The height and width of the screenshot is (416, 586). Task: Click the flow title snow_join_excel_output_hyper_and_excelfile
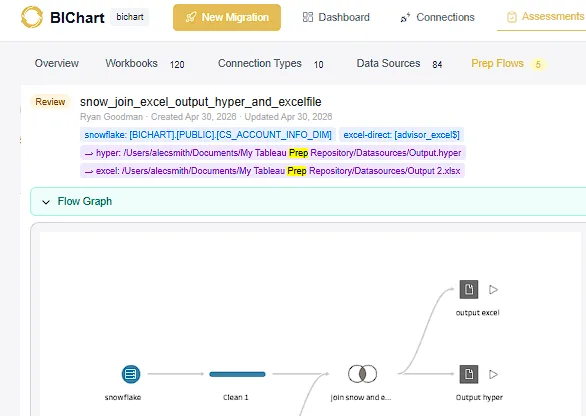click(x=201, y=102)
